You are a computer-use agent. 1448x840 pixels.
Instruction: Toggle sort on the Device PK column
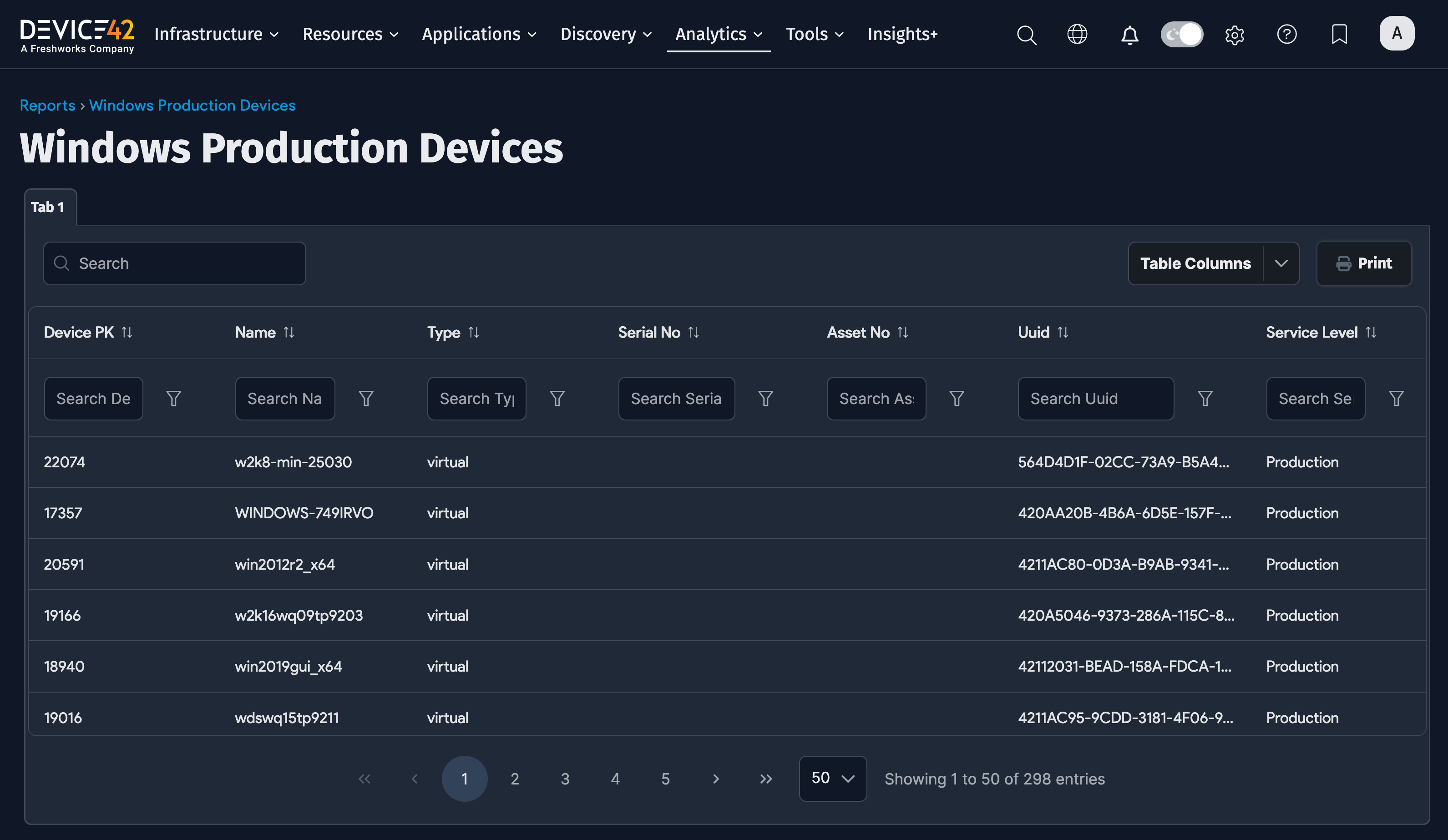point(127,332)
